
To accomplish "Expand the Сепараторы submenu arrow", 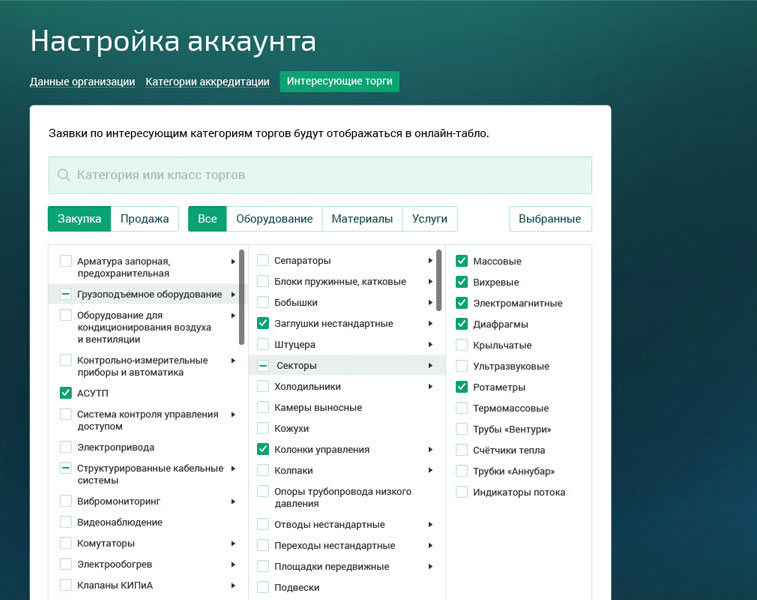I will 431,261.
